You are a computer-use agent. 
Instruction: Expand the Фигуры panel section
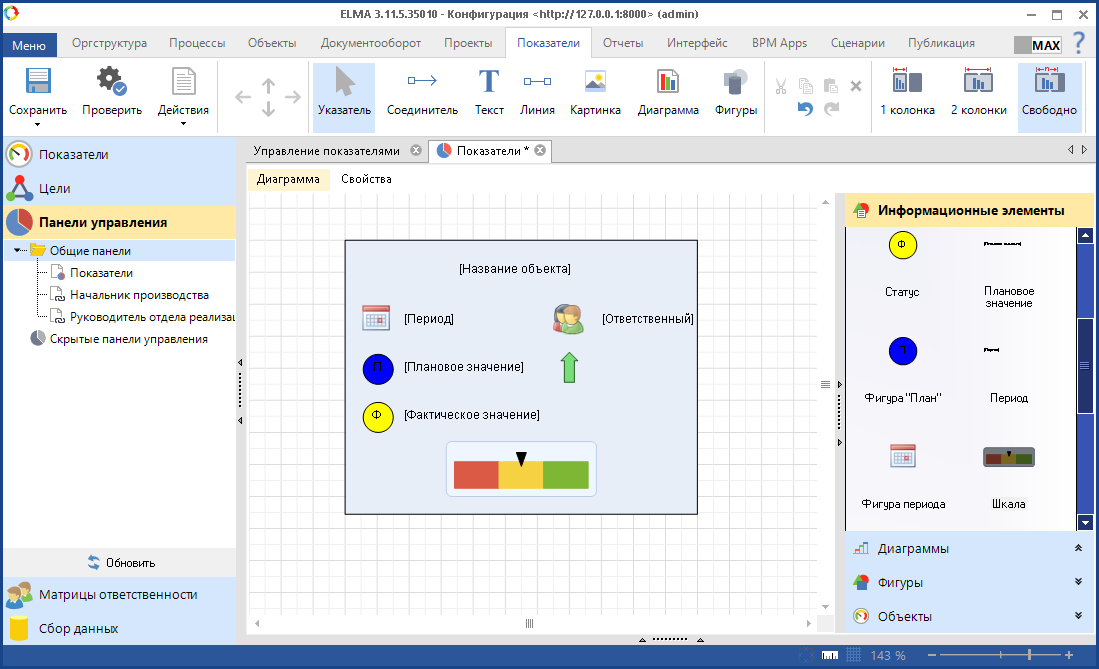[x=1078, y=582]
